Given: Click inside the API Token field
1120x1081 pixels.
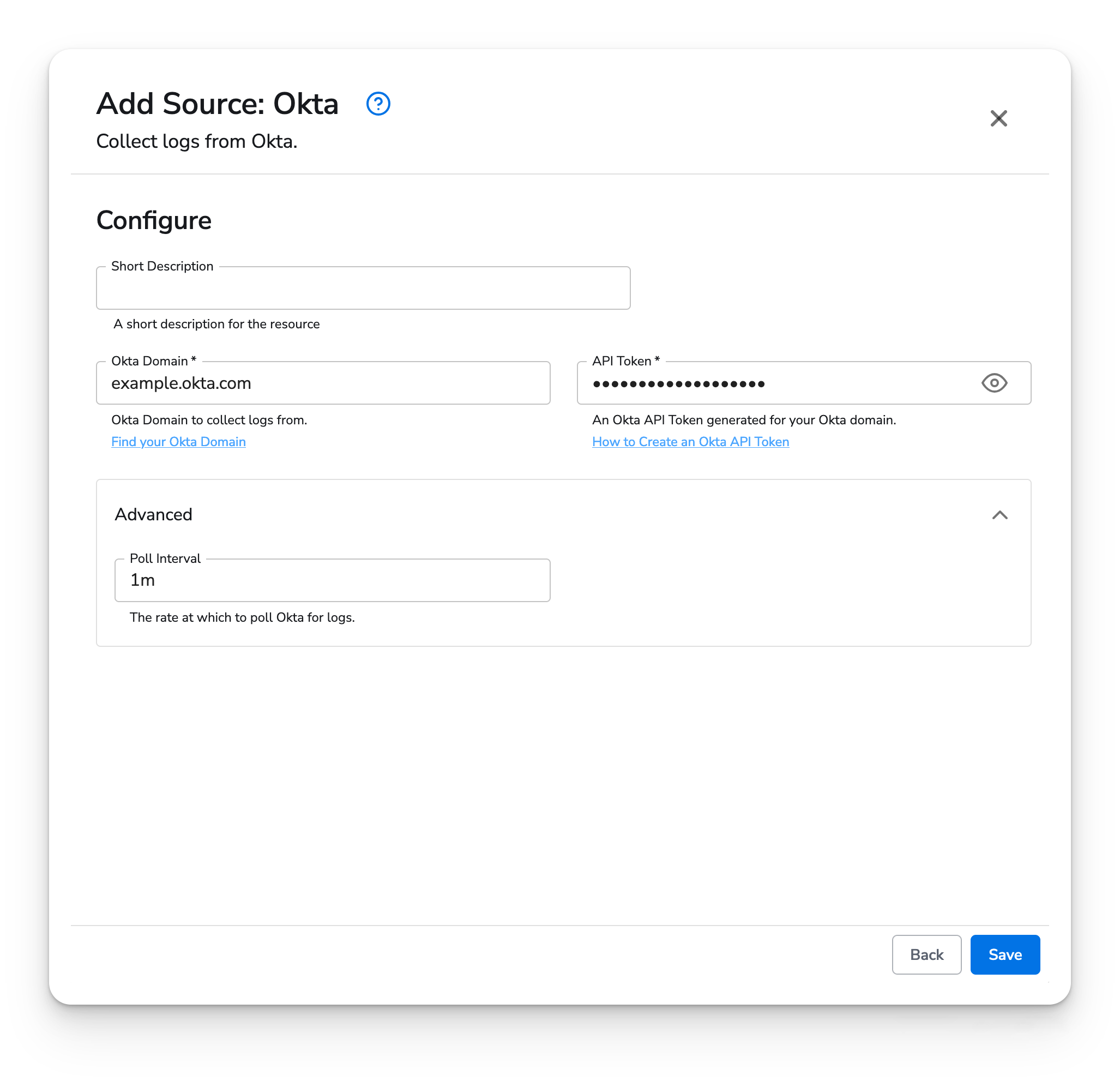Looking at the screenshot, I should point(743,383).
